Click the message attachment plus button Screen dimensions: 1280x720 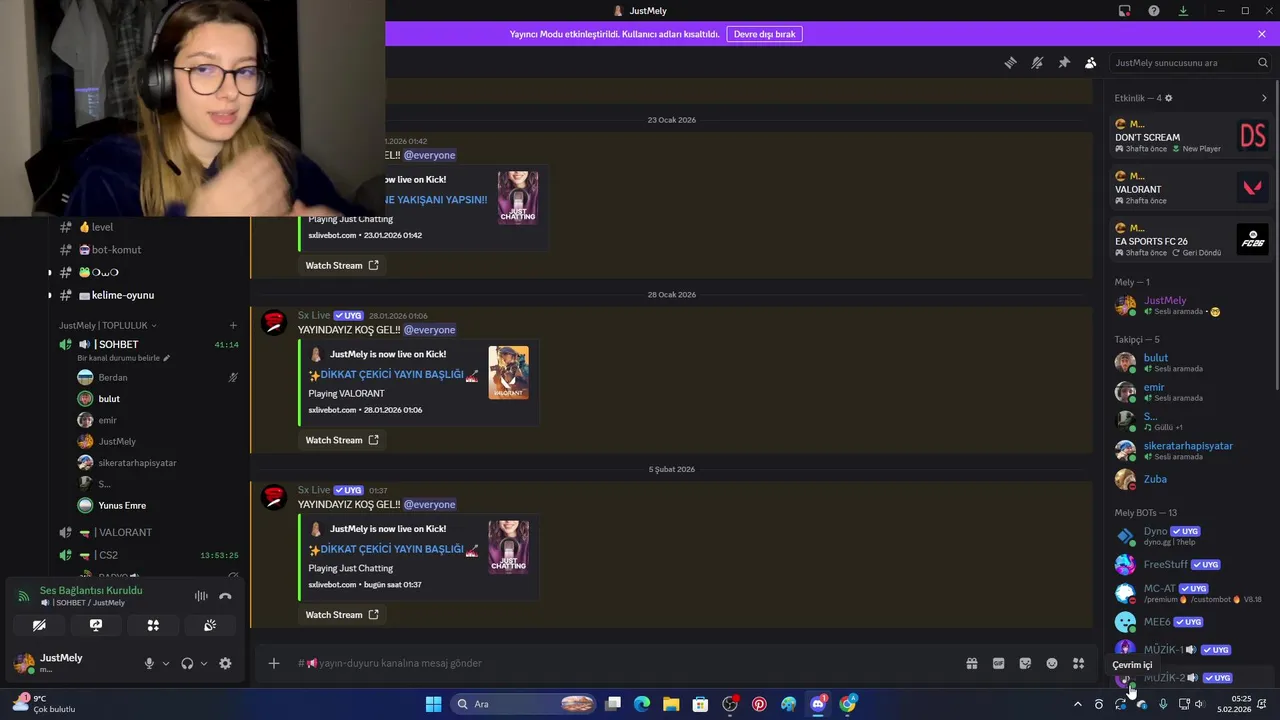273,663
